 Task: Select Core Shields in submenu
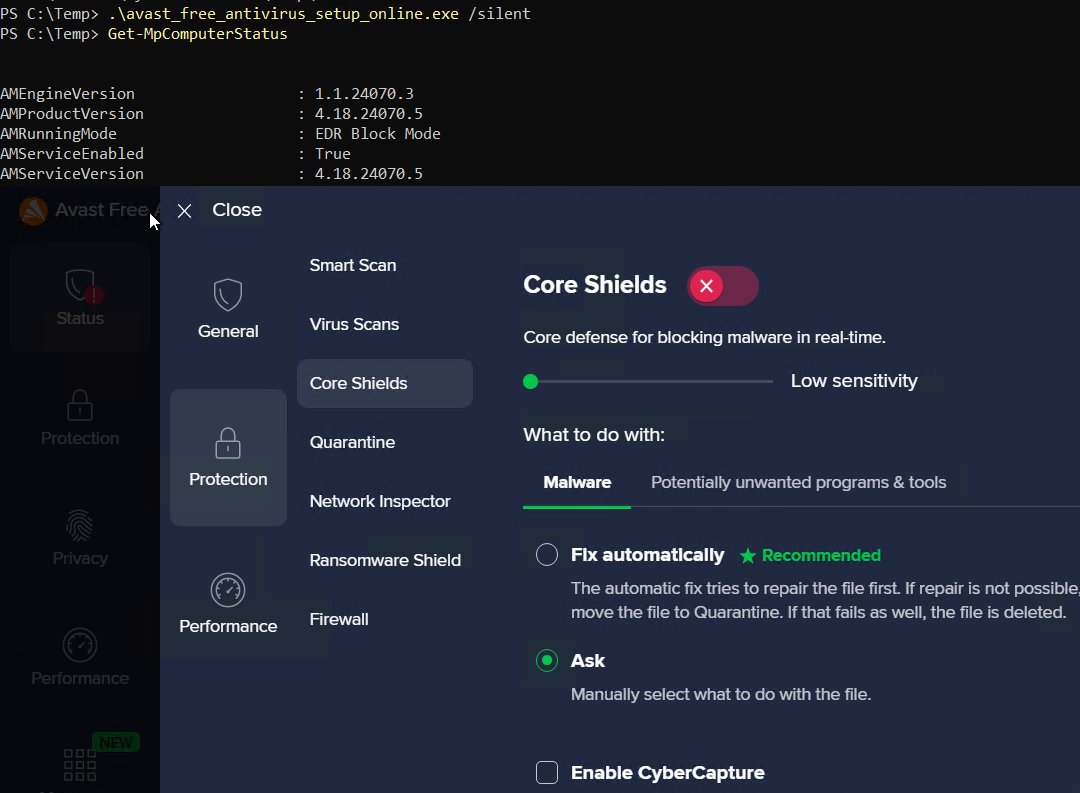tap(384, 383)
